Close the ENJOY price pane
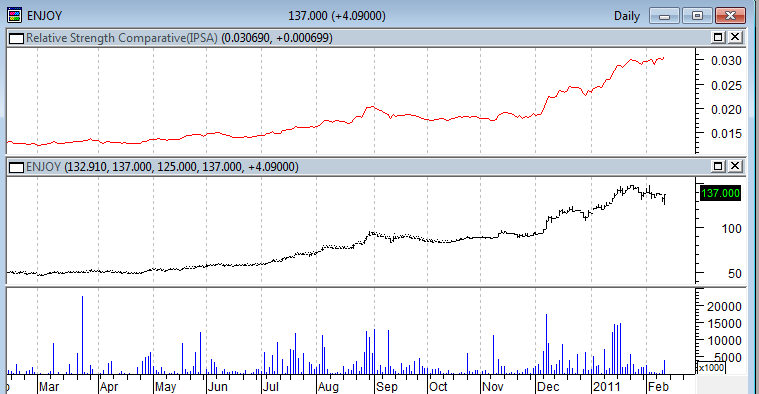The height and width of the screenshot is (394, 759). click(735, 167)
